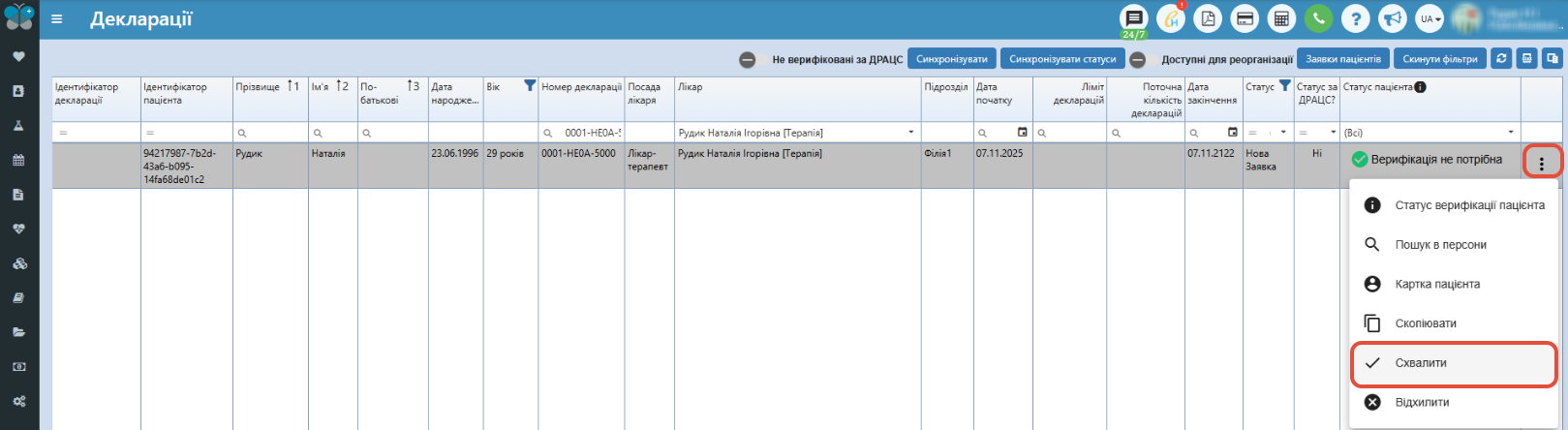Viewport: 1568px width, 430px height.
Task: Expand the Статус пацієнта (Всі) dropdown
Action: [x=1511, y=133]
